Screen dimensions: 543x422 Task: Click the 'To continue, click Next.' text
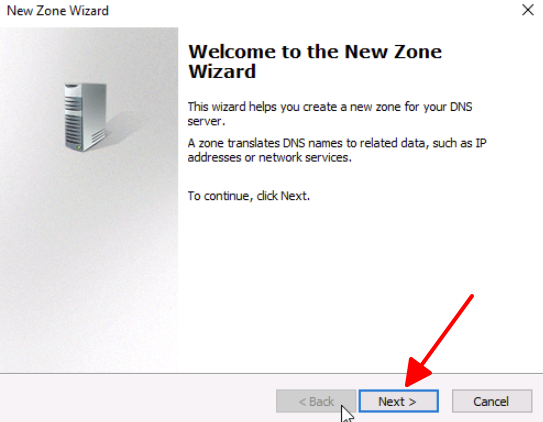249,196
